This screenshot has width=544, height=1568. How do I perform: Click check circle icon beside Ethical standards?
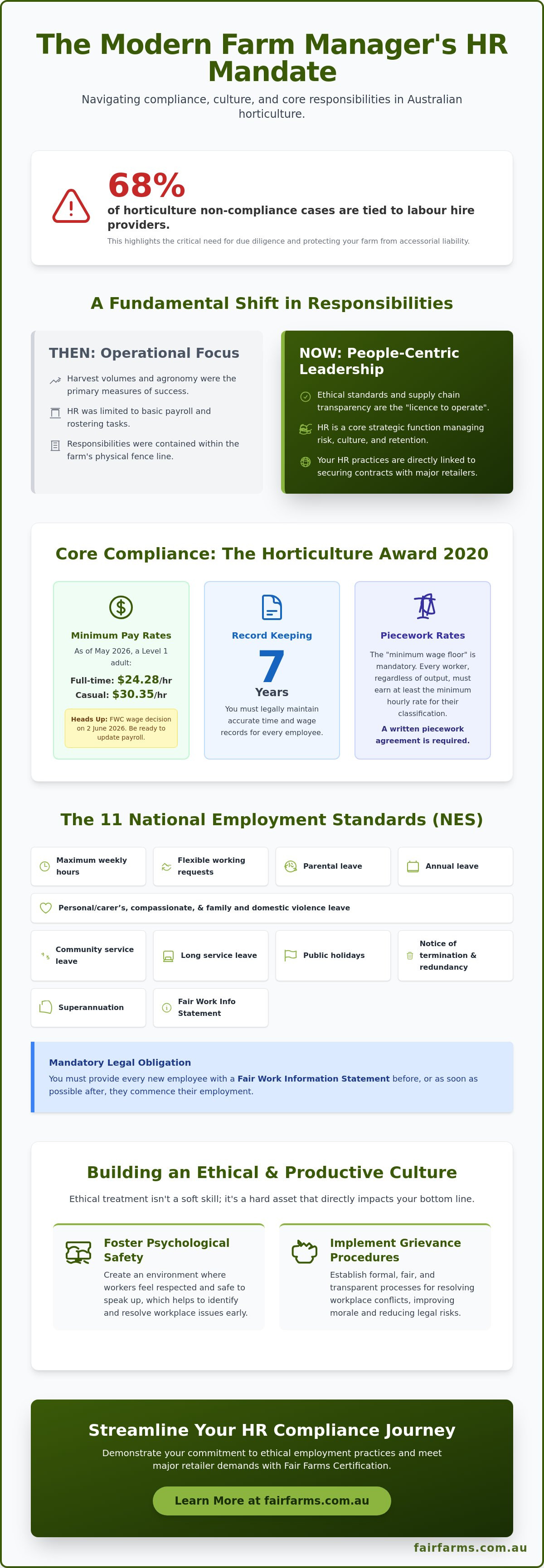point(305,397)
